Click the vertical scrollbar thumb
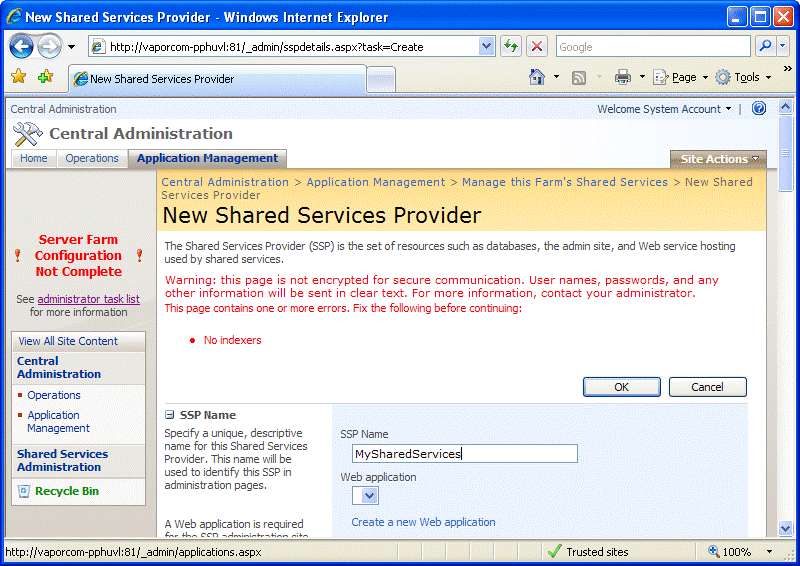Viewport: 800px width, 566px height. 785,153
